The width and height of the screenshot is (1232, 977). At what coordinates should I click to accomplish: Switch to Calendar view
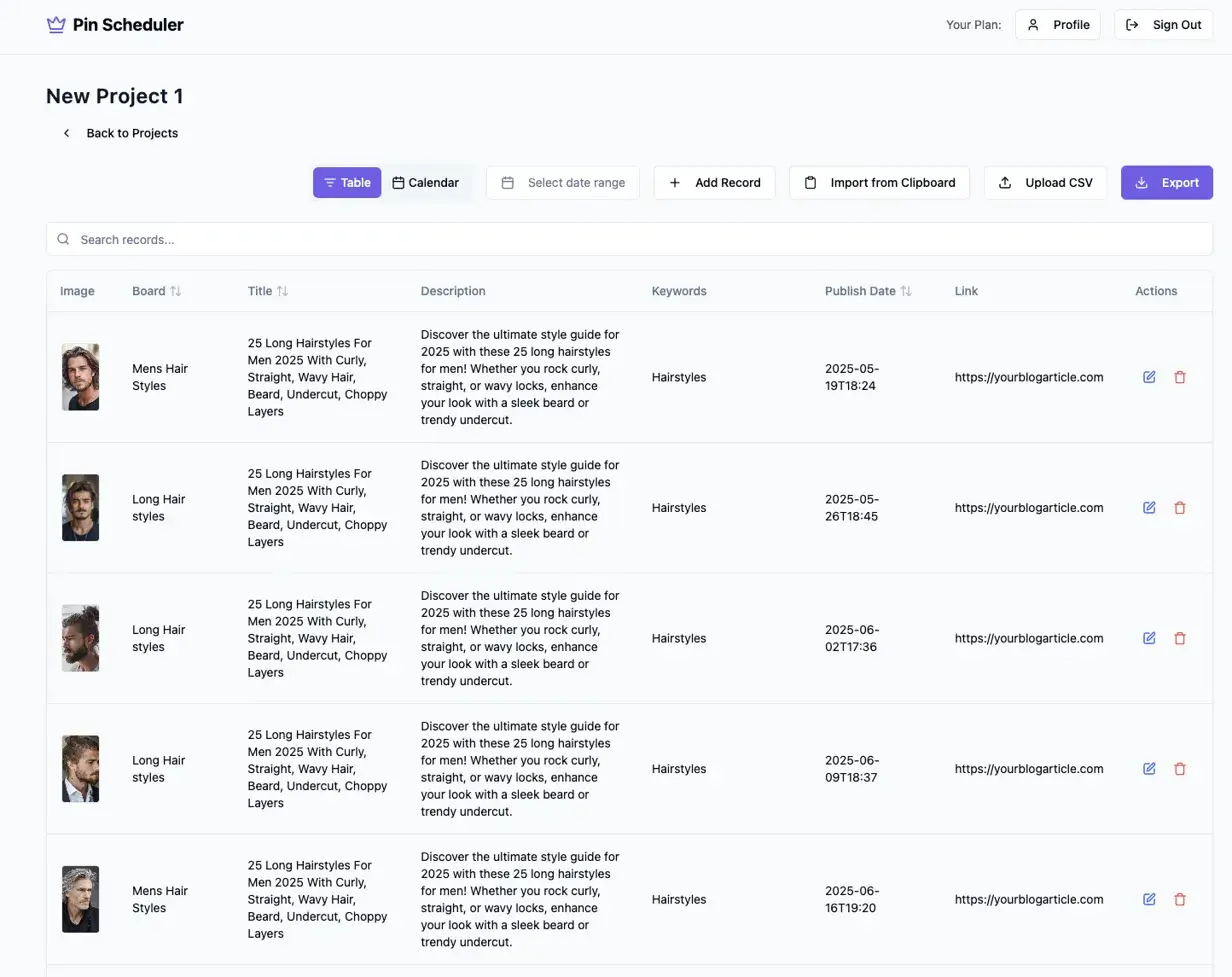425,183
